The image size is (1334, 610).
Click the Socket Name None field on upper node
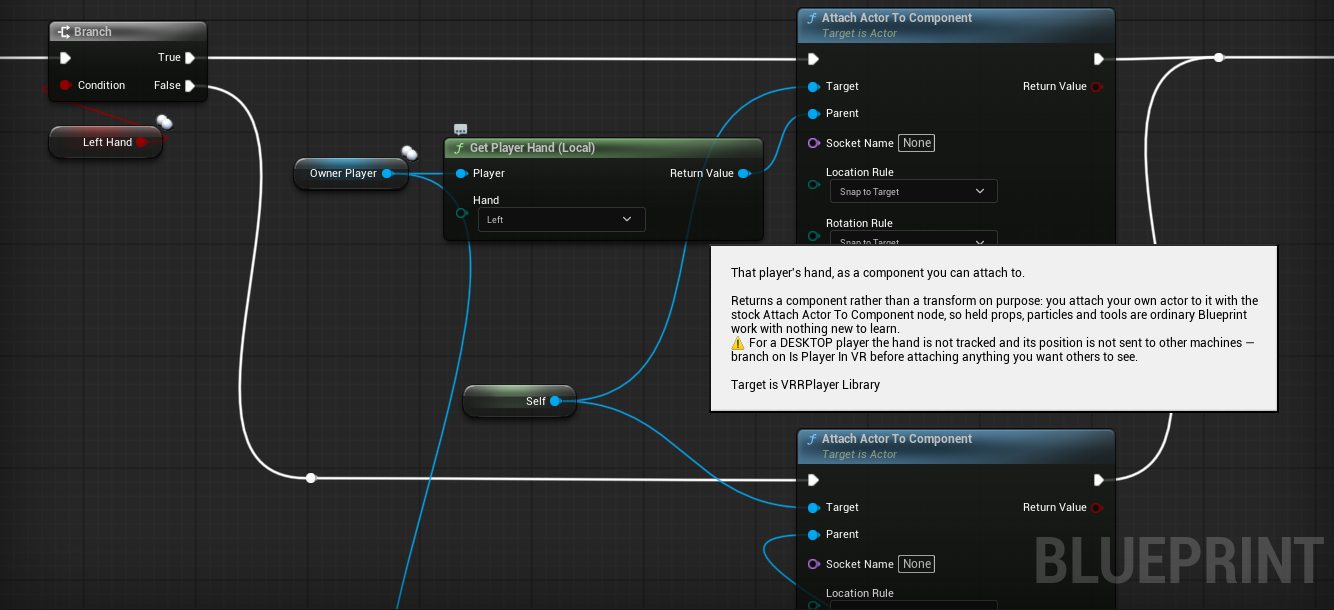(917, 143)
